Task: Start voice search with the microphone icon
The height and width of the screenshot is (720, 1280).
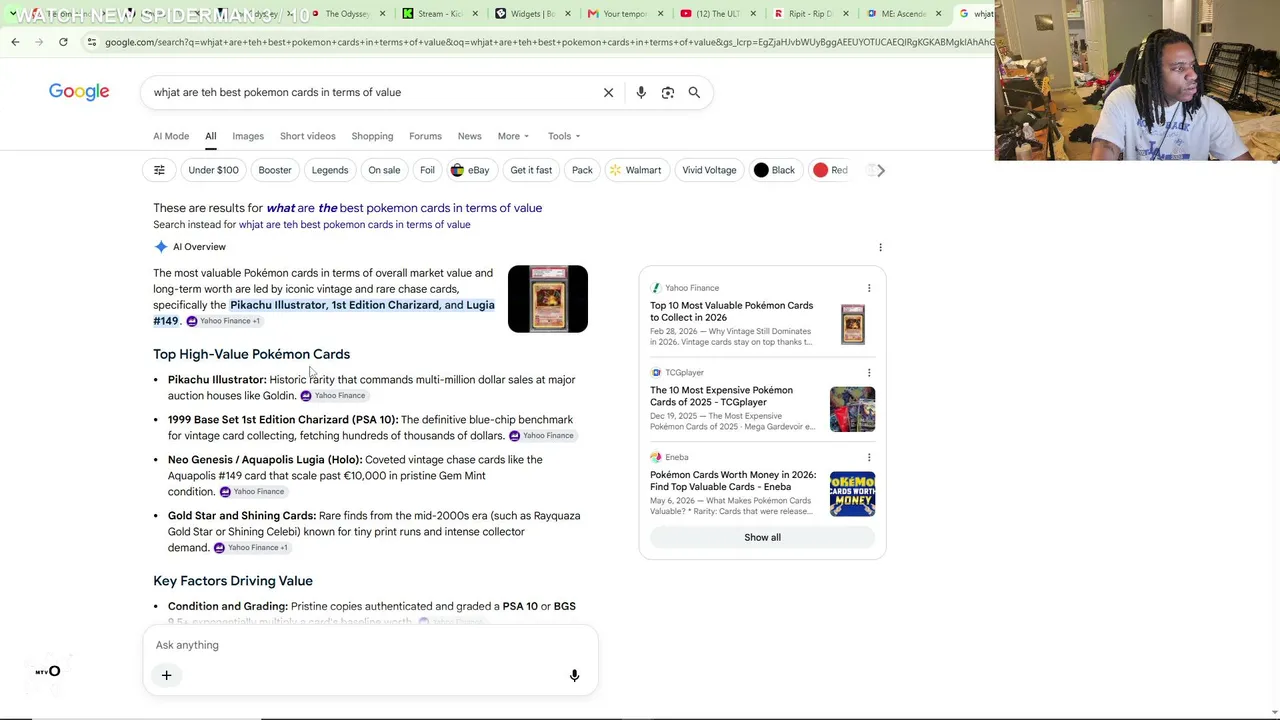Action: [641, 93]
